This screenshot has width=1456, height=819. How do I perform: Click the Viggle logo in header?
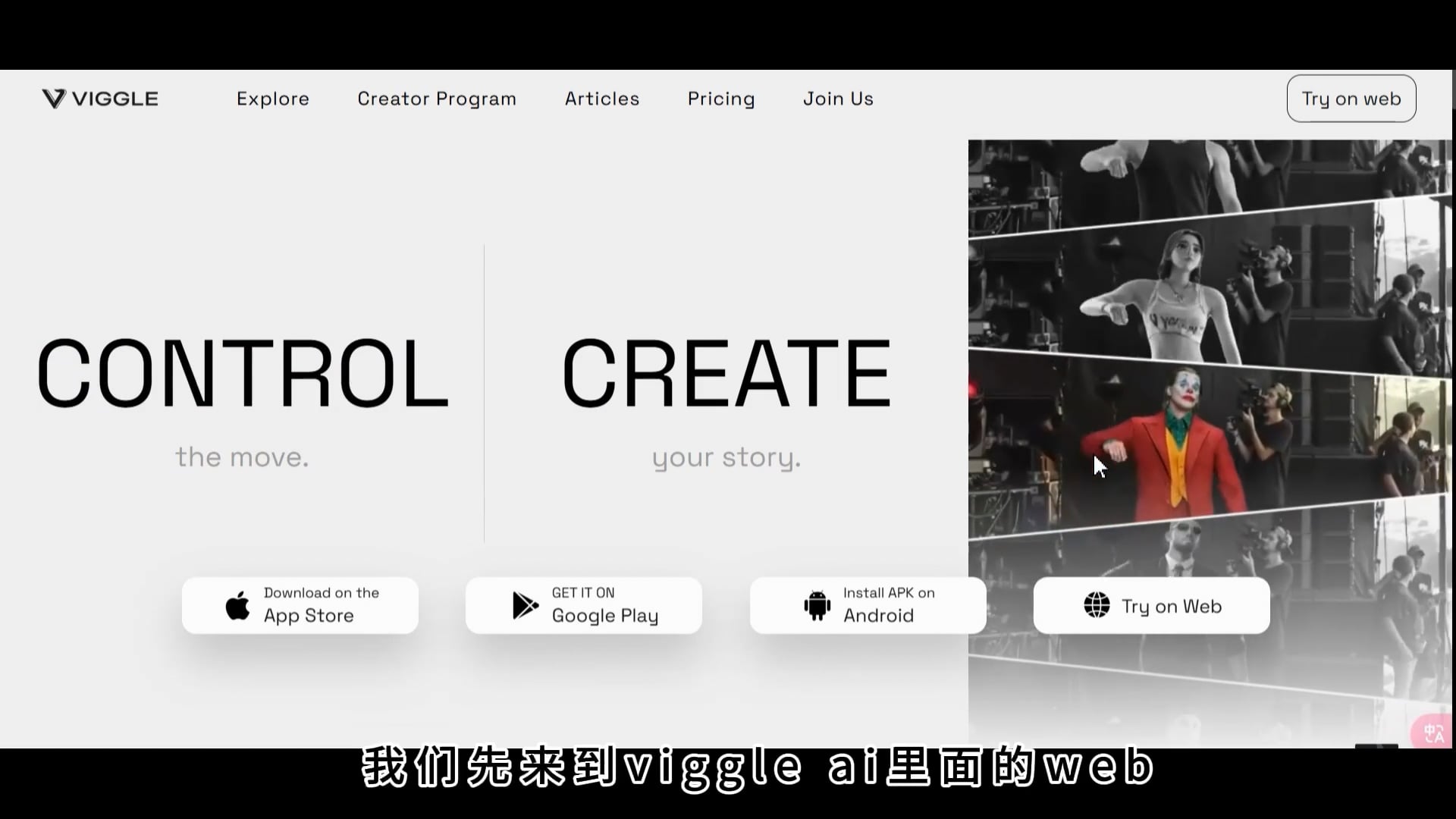coord(100,99)
